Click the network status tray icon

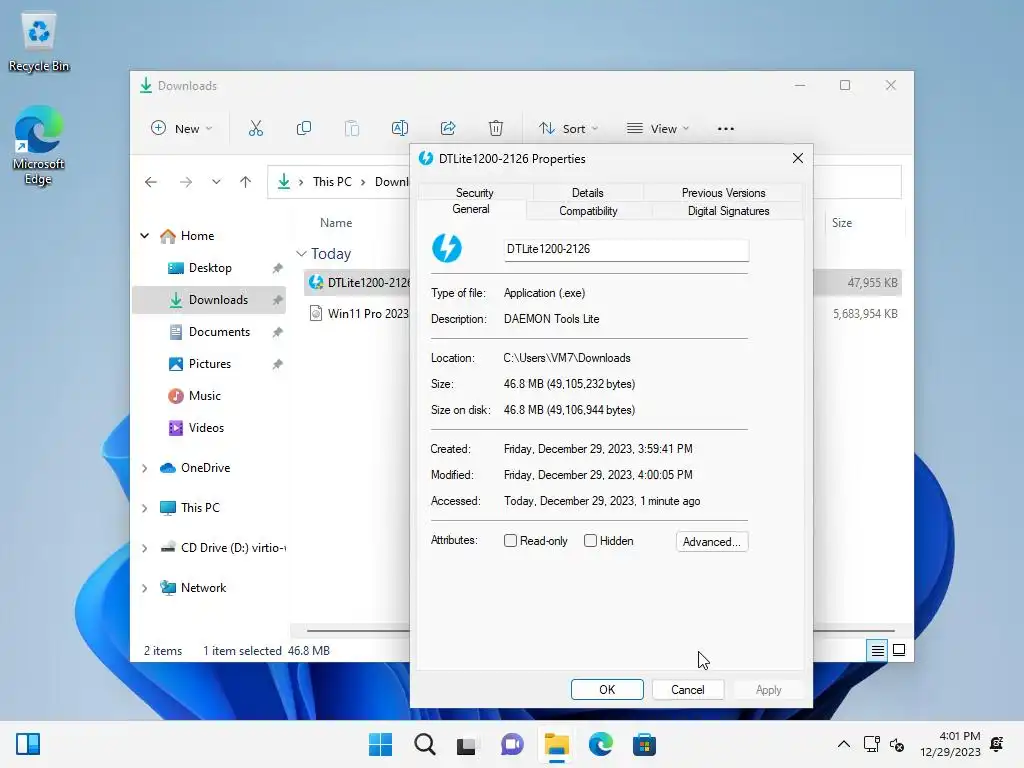872,744
